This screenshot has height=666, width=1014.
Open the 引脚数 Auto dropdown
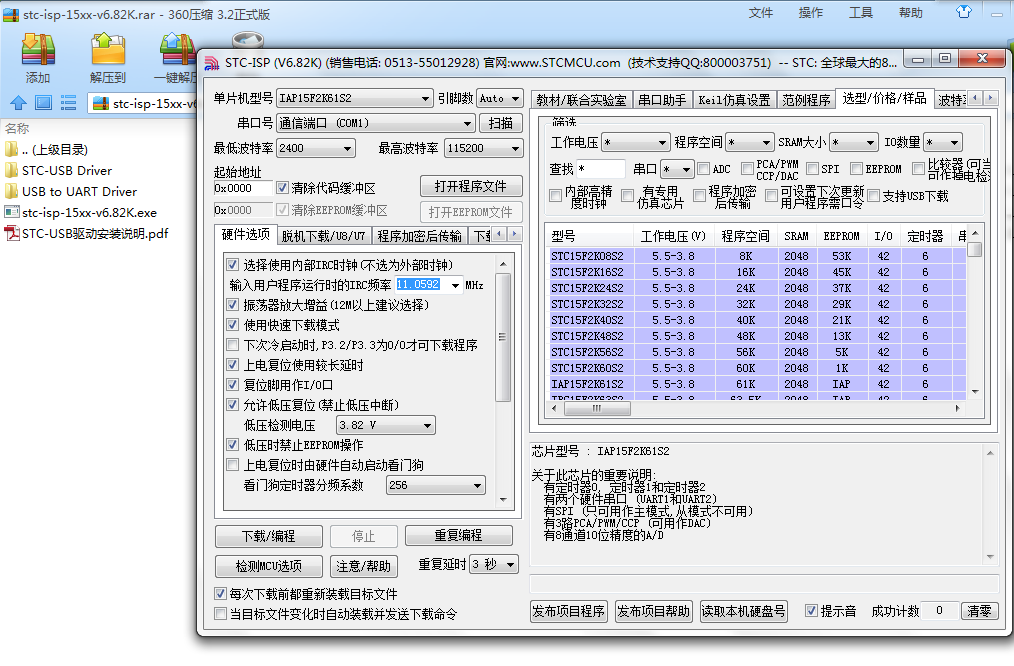tap(499, 98)
